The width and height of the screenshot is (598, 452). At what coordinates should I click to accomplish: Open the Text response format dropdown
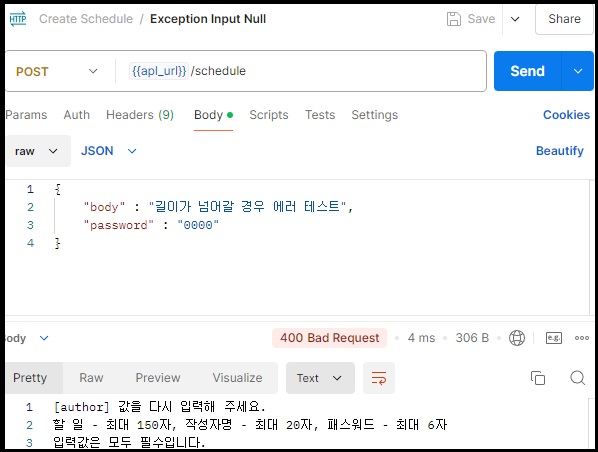[x=320, y=378]
